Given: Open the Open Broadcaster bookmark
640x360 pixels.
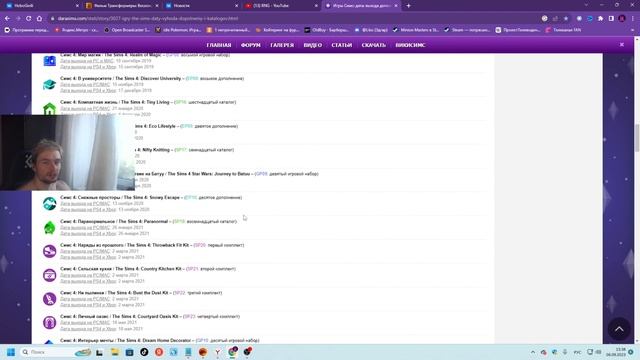Looking at the screenshot, I should click(126, 30).
